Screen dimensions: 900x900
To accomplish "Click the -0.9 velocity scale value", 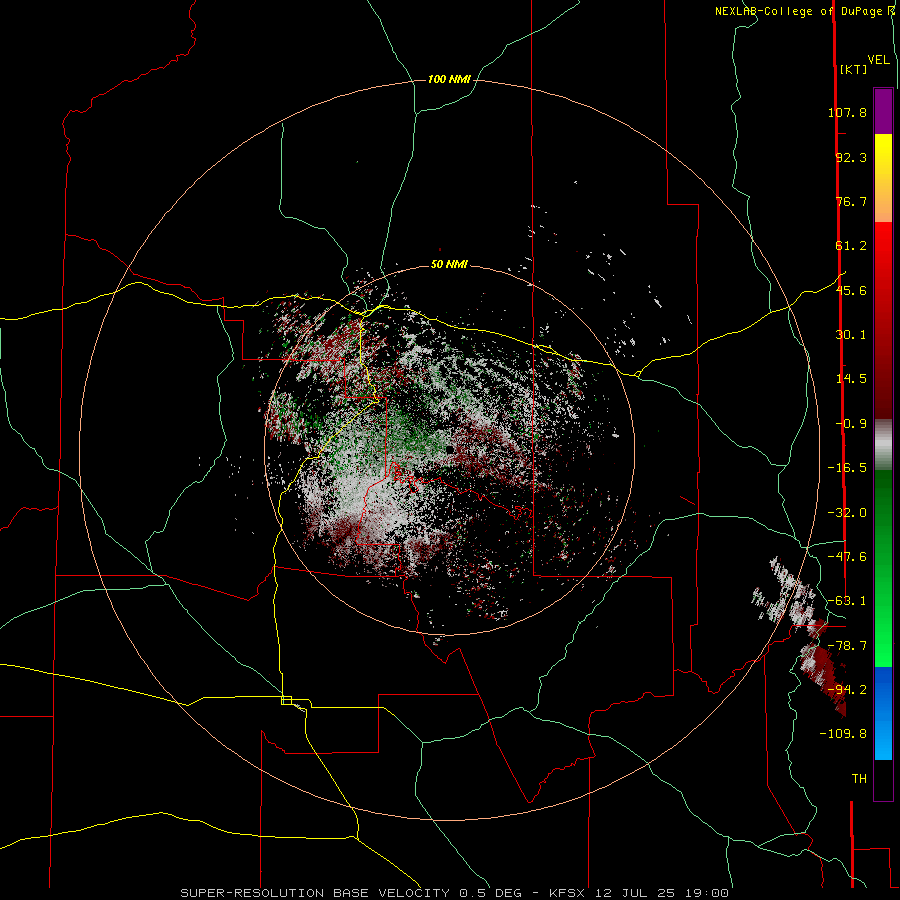I will point(851,424).
